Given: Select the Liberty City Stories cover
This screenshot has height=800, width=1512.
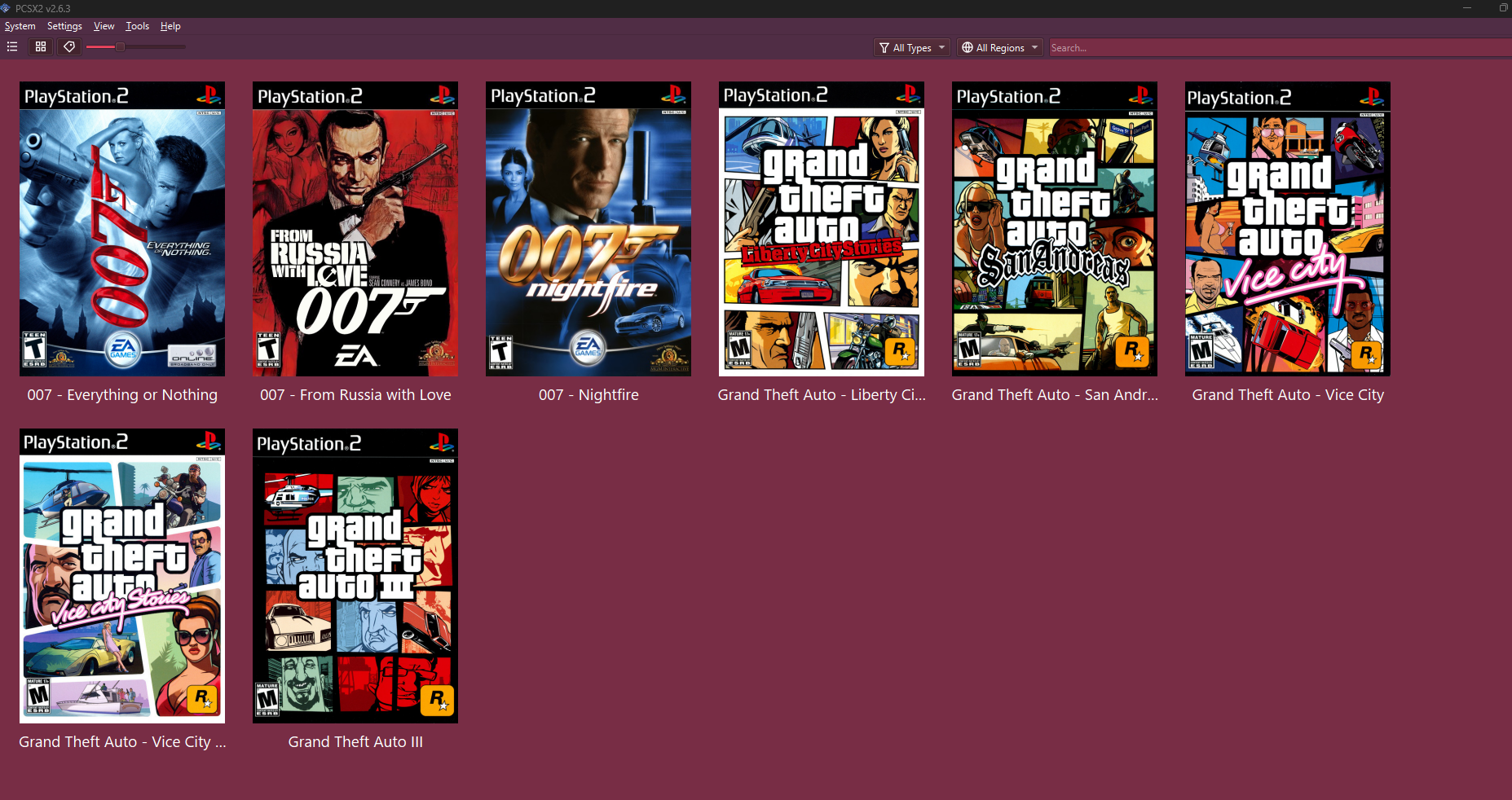Looking at the screenshot, I should tap(822, 229).
